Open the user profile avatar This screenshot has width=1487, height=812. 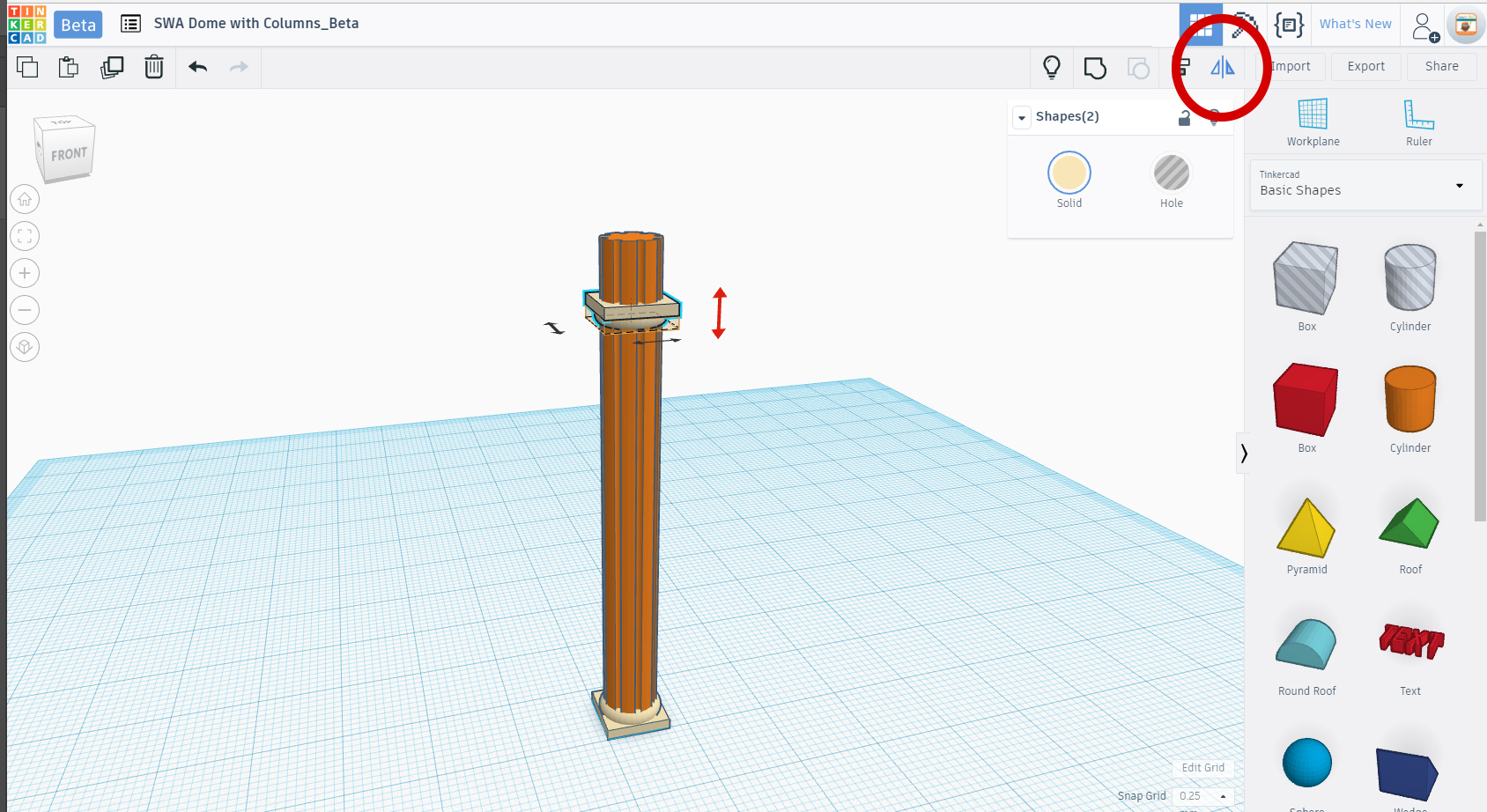coord(1466,26)
